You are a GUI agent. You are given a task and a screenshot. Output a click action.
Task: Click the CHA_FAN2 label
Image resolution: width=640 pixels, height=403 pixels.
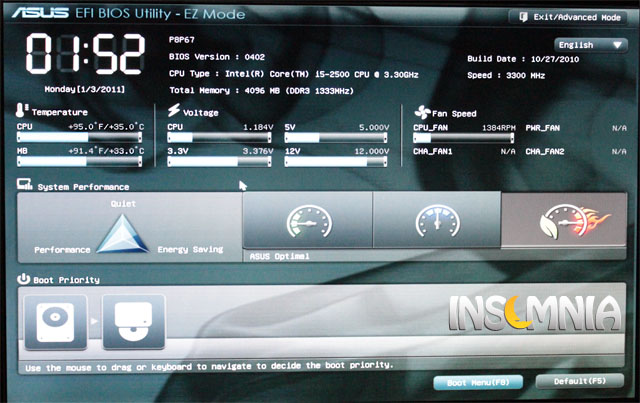[x=545, y=151]
